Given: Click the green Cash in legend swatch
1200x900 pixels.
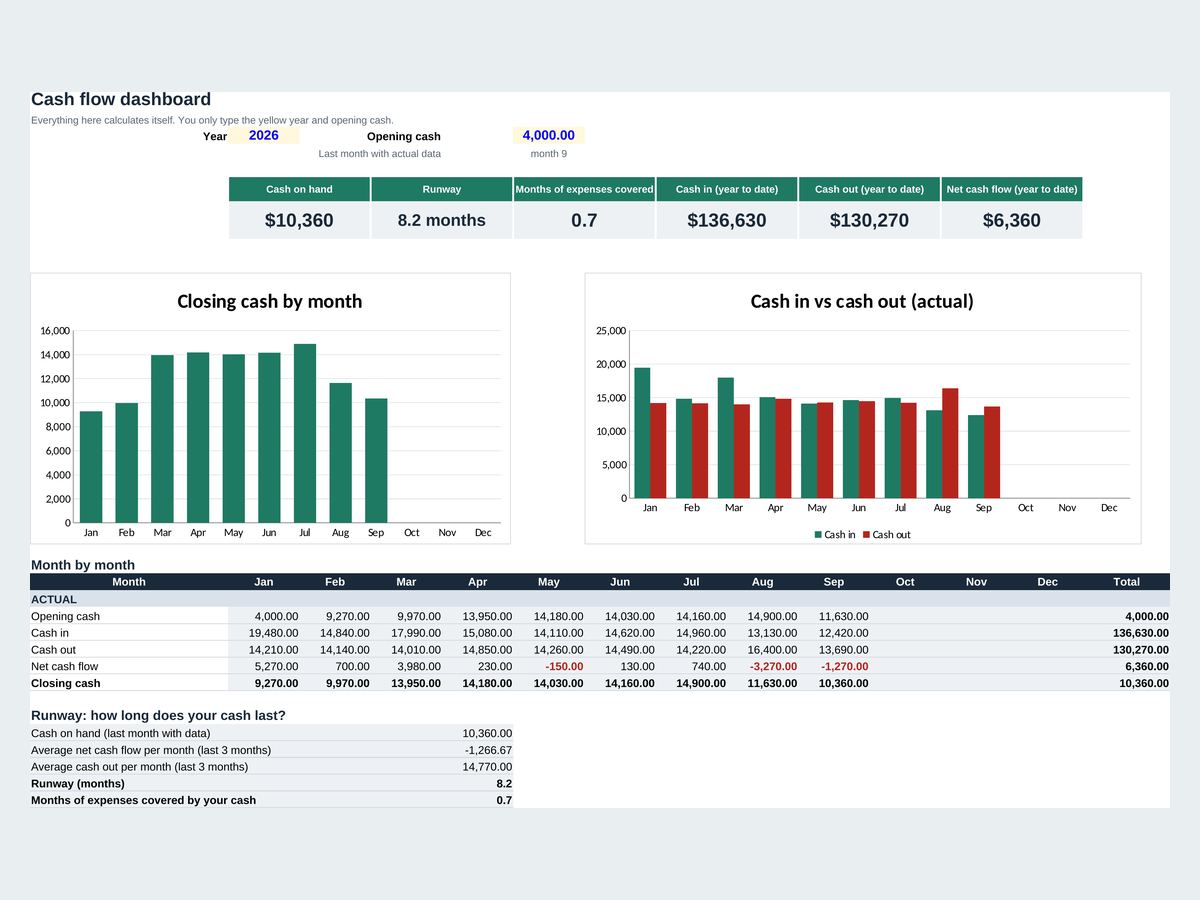Looking at the screenshot, I should (818, 535).
